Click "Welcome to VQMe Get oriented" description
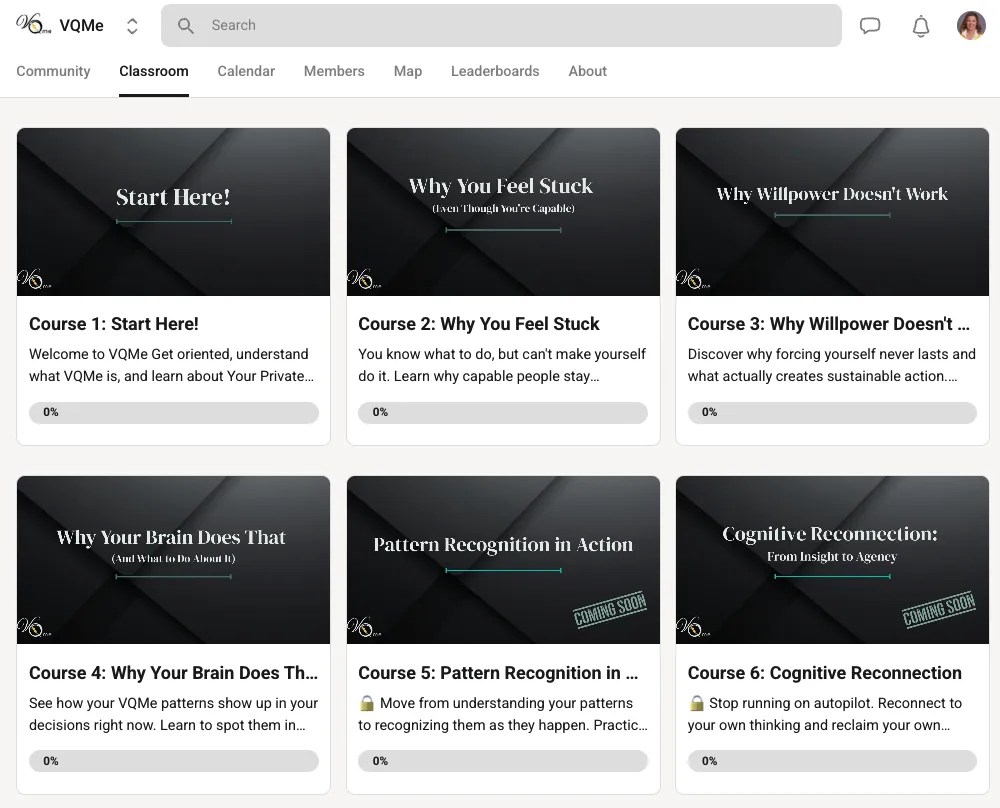 click(x=172, y=365)
